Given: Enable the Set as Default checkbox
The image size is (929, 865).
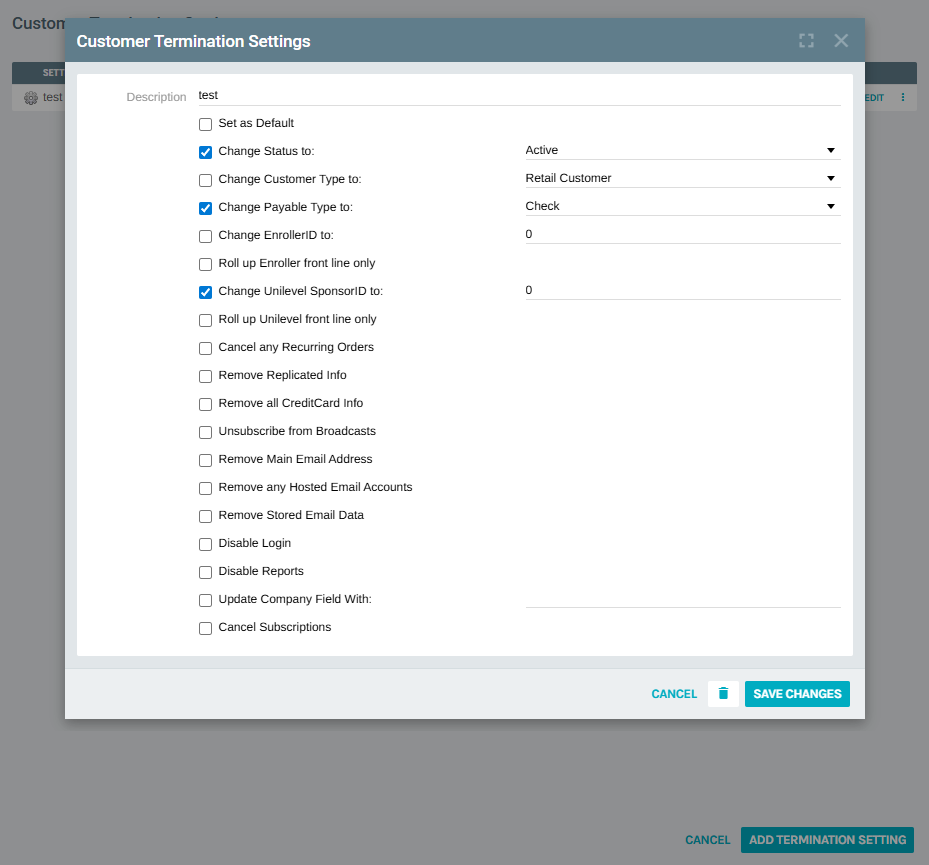Looking at the screenshot, I should 205,124.
